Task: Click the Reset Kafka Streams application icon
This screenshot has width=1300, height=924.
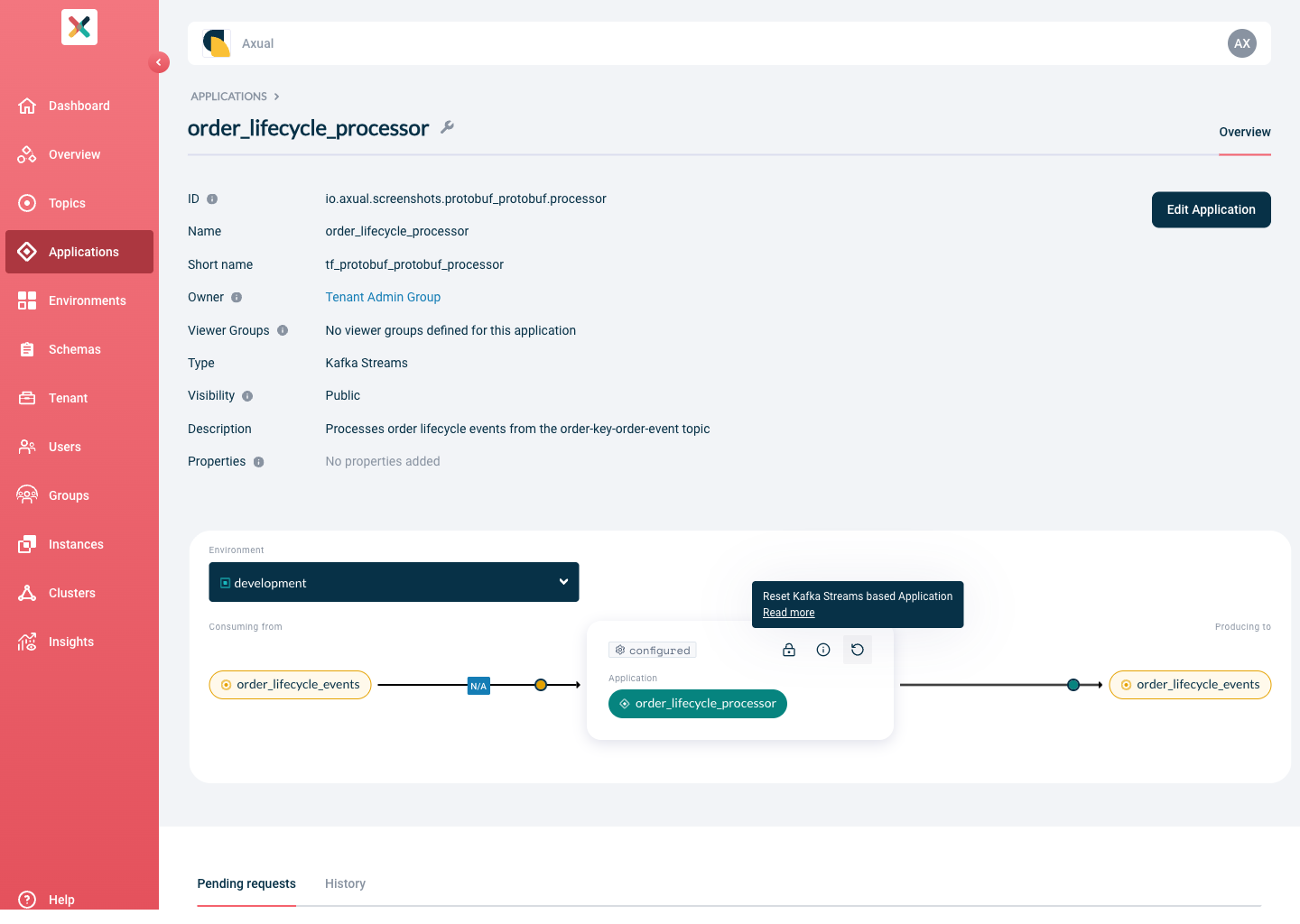Action: click(x=858, y=650)
